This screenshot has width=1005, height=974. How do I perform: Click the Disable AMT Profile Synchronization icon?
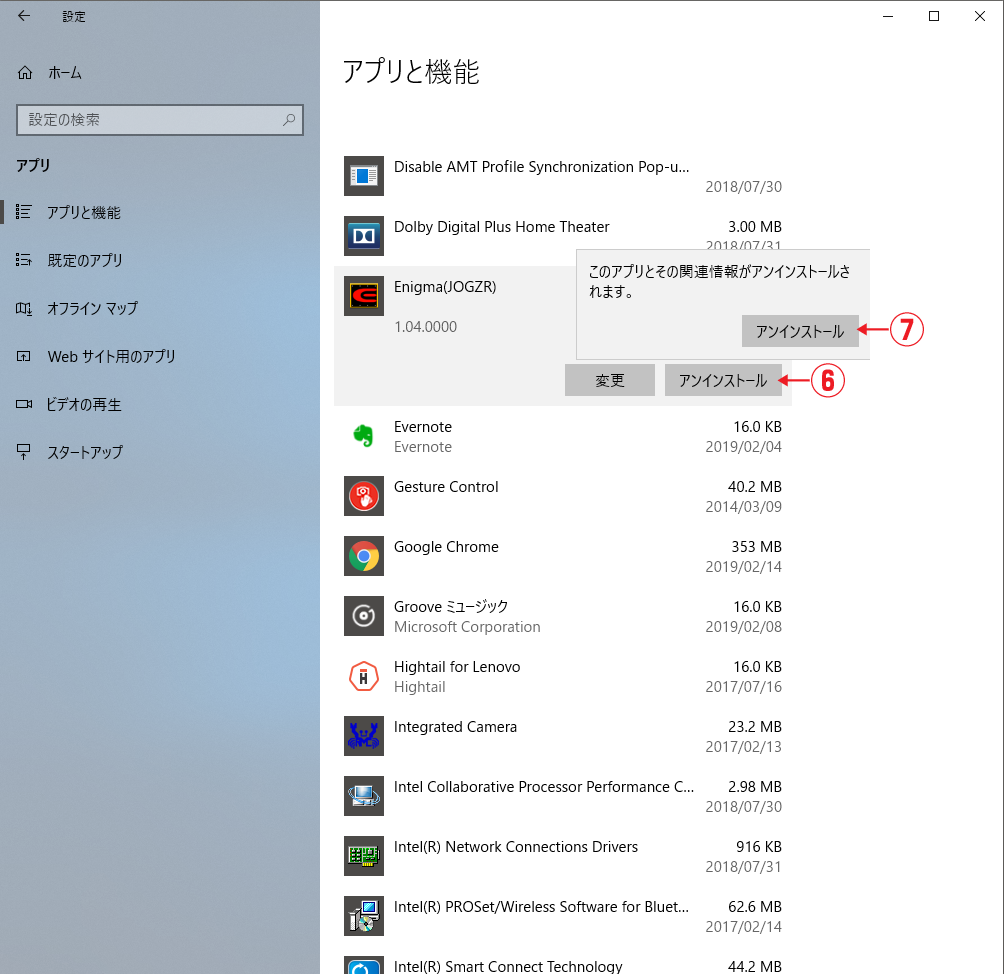(363, 176)
